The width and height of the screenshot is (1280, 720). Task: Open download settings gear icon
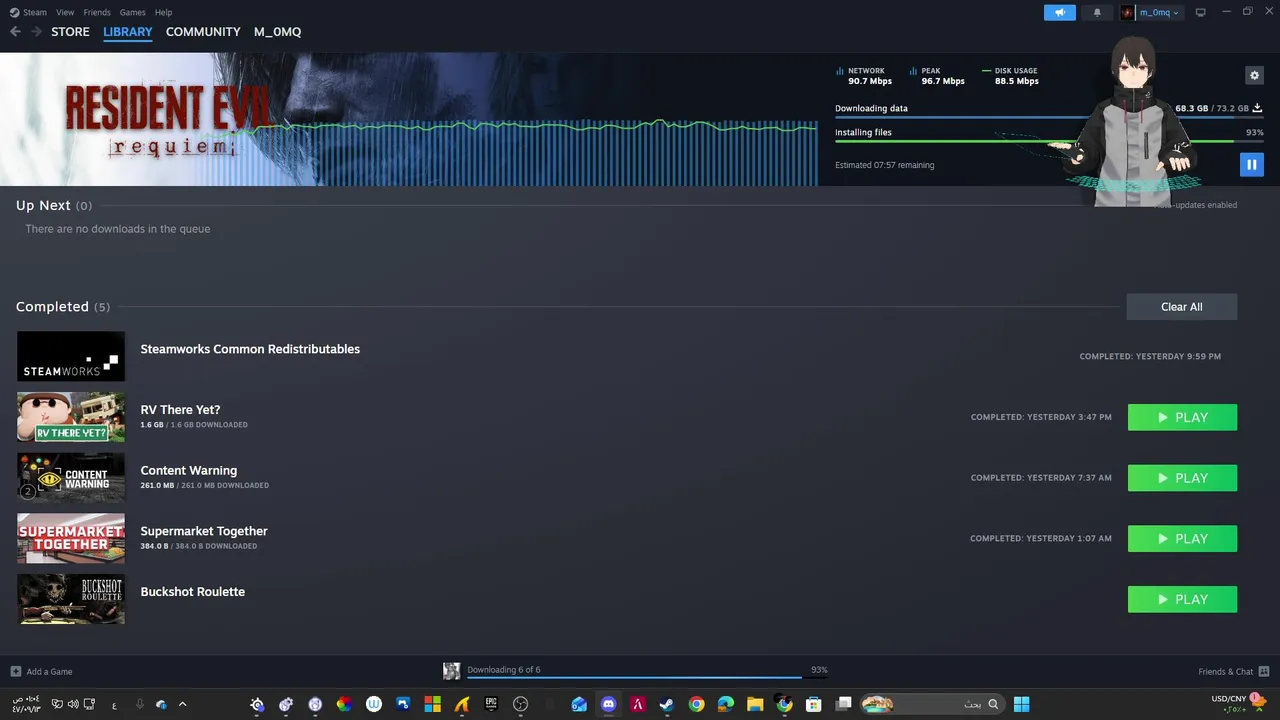pos(1254,75)
